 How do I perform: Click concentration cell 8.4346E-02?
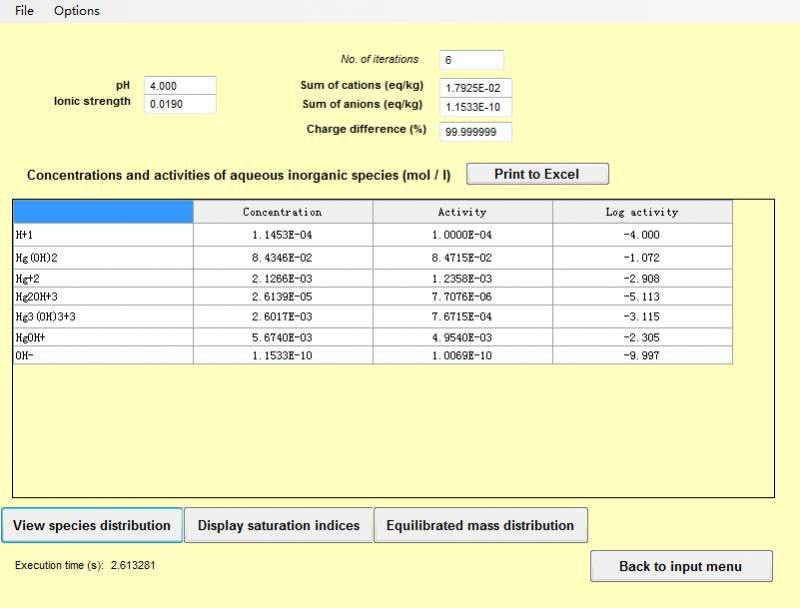pos(283,258)
